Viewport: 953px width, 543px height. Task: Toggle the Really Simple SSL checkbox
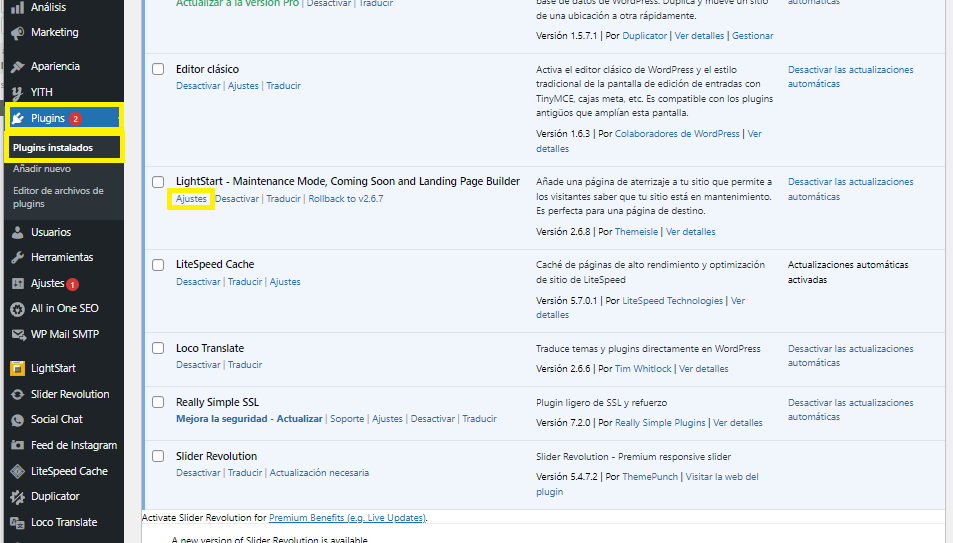pos(158,402)
